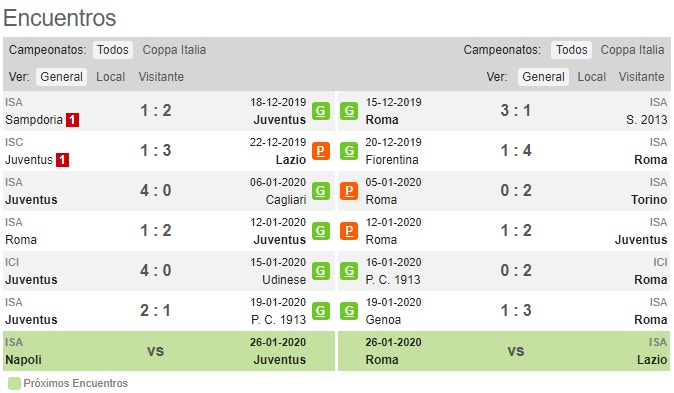This screenshot has height=393, width=674.
Task: Select right General view filter
Action: tap(543, 77)
